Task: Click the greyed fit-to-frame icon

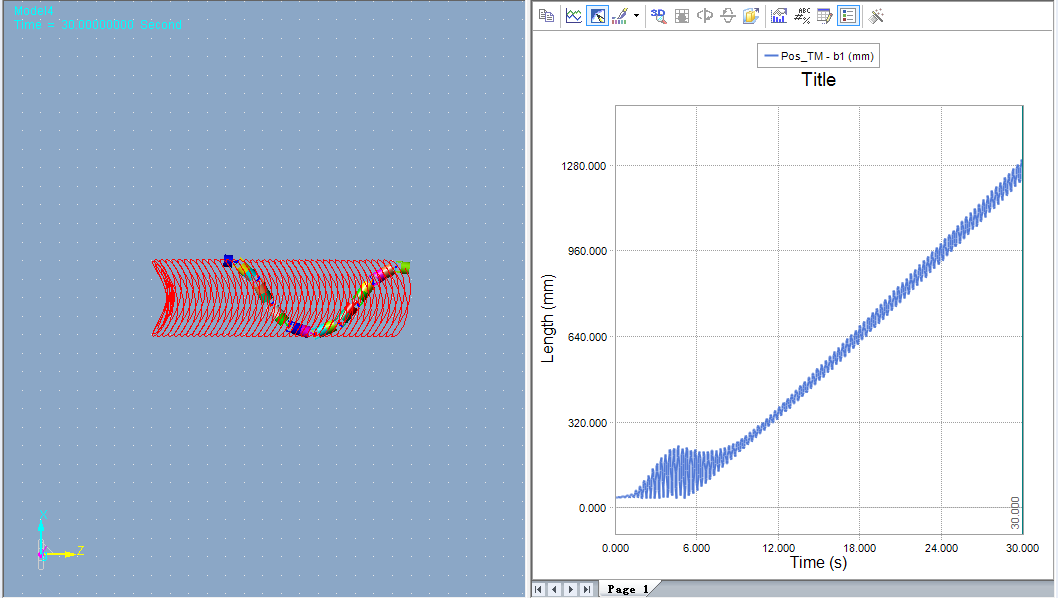Action: [682, 16]
